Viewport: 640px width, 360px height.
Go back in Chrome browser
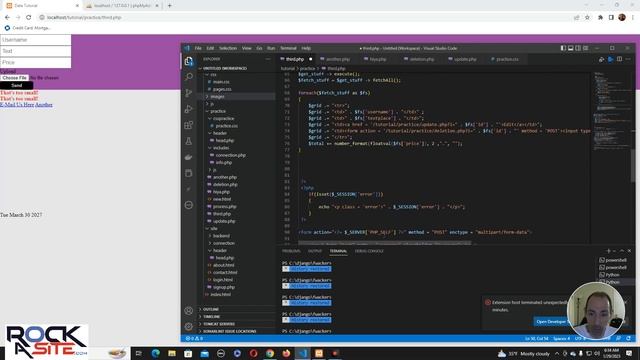(x=7, y=18)
